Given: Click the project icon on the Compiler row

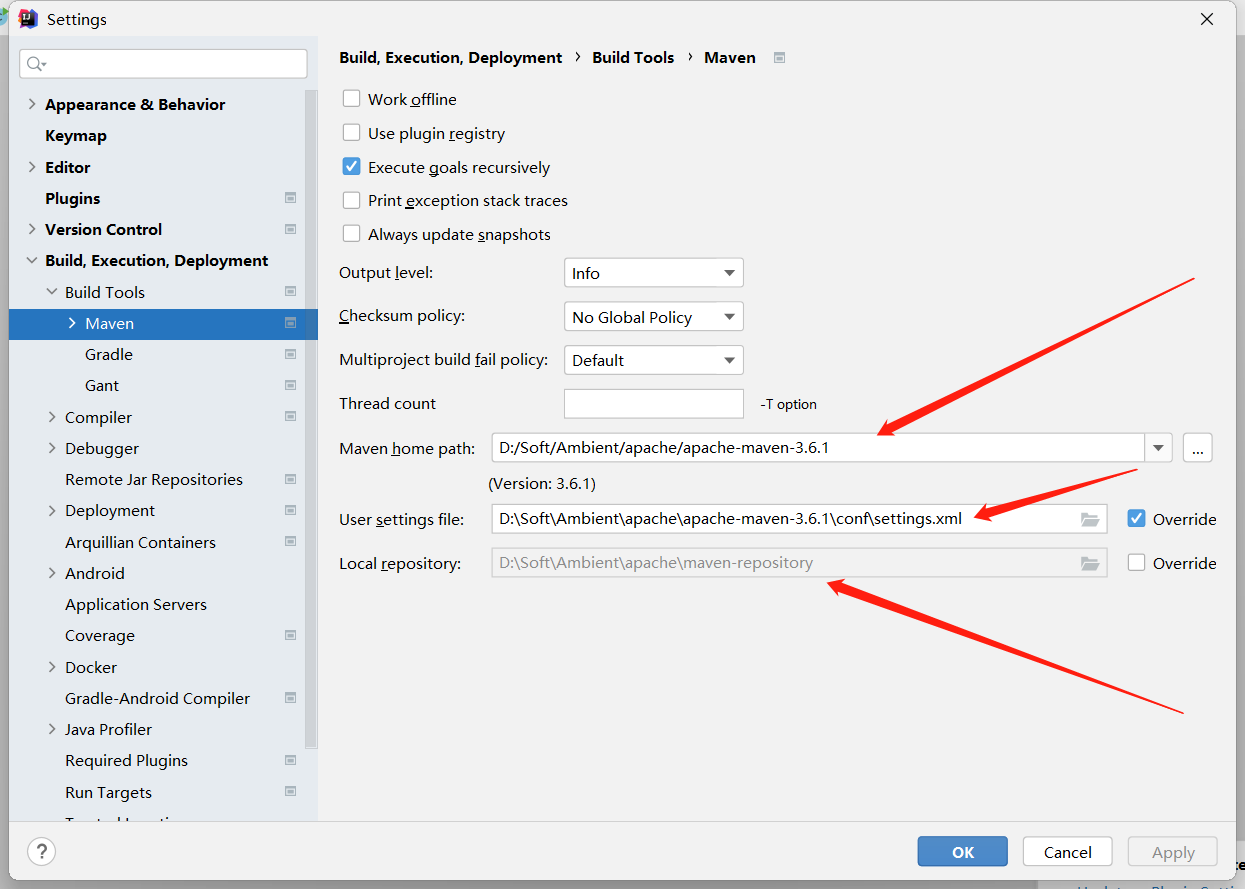Looking at the screenshot, I should [x=290, y=417].
